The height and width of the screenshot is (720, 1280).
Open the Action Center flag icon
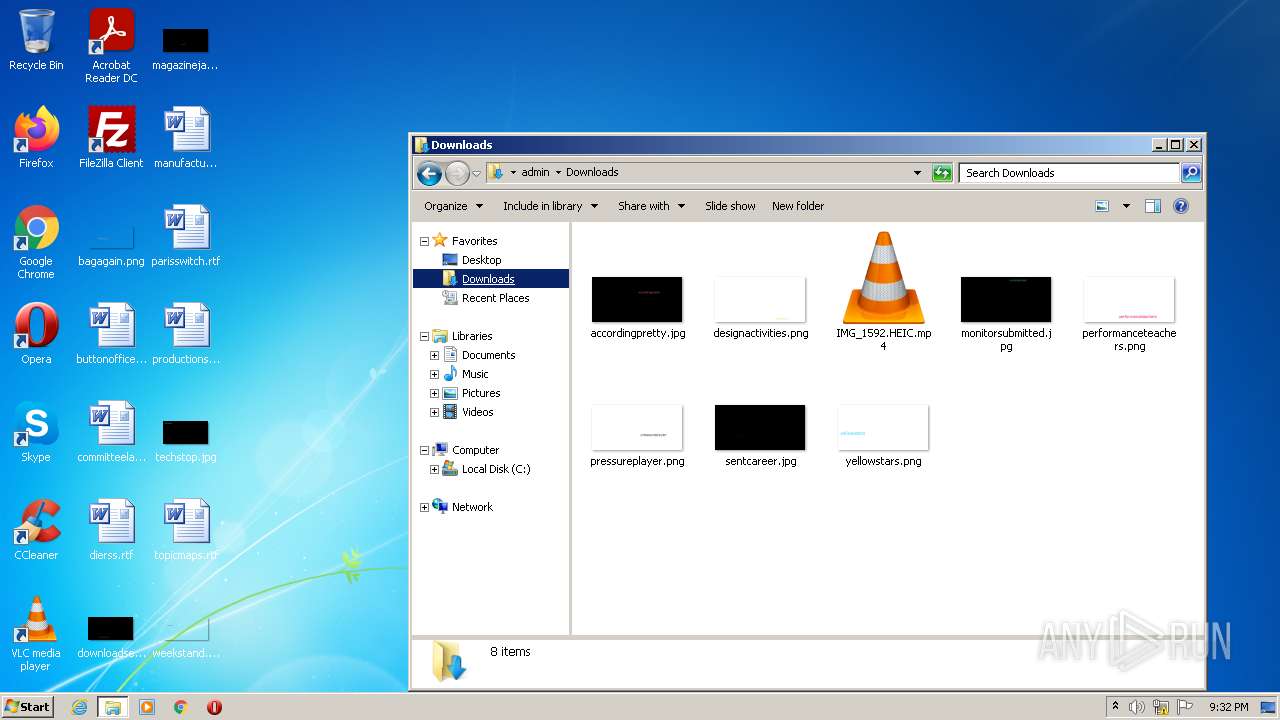1184,707
